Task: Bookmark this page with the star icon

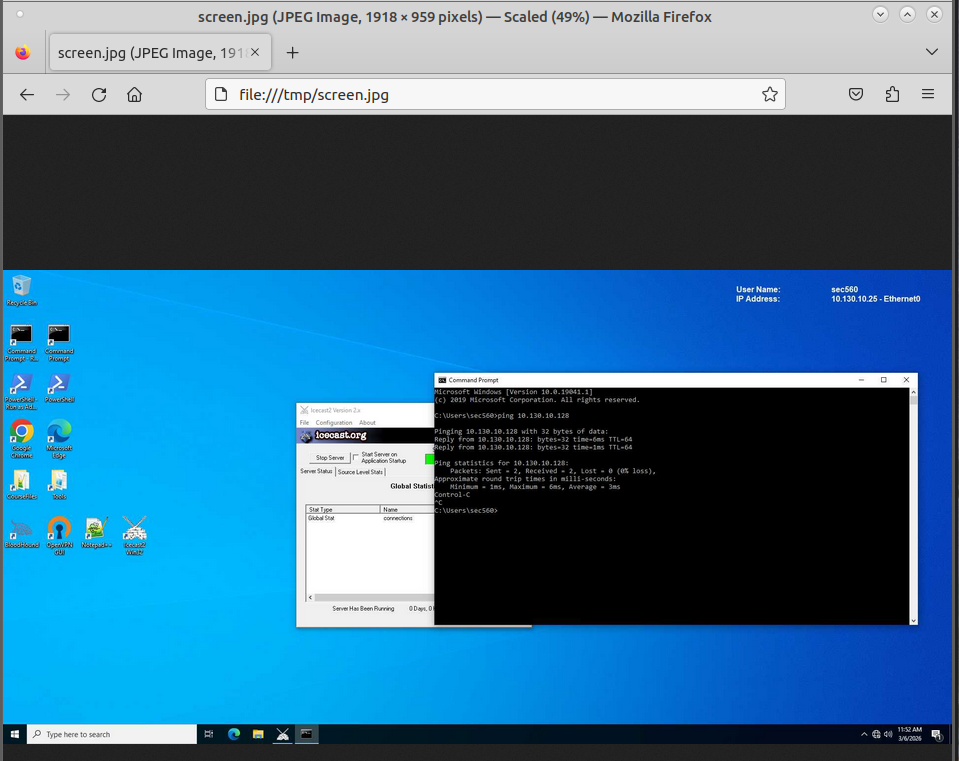Action: (769, 94)
